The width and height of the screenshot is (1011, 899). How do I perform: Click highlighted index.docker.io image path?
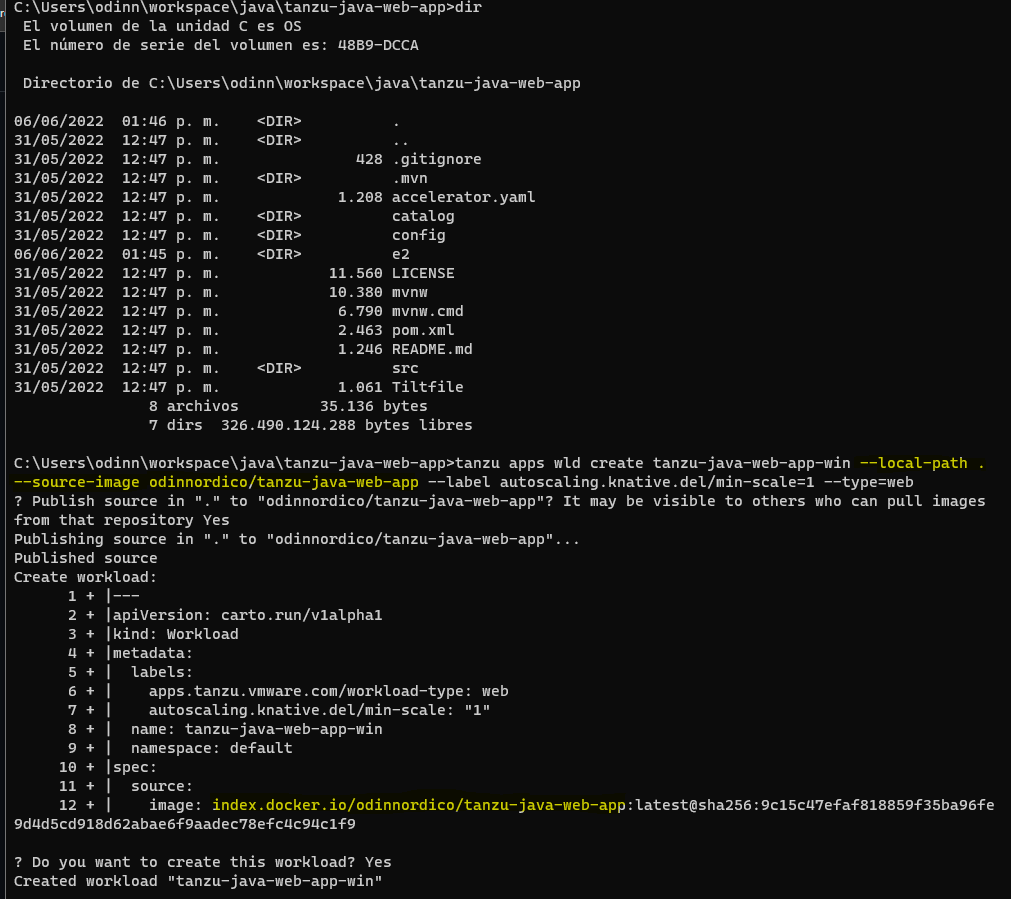pyautogui.click(x=418, y=805)
